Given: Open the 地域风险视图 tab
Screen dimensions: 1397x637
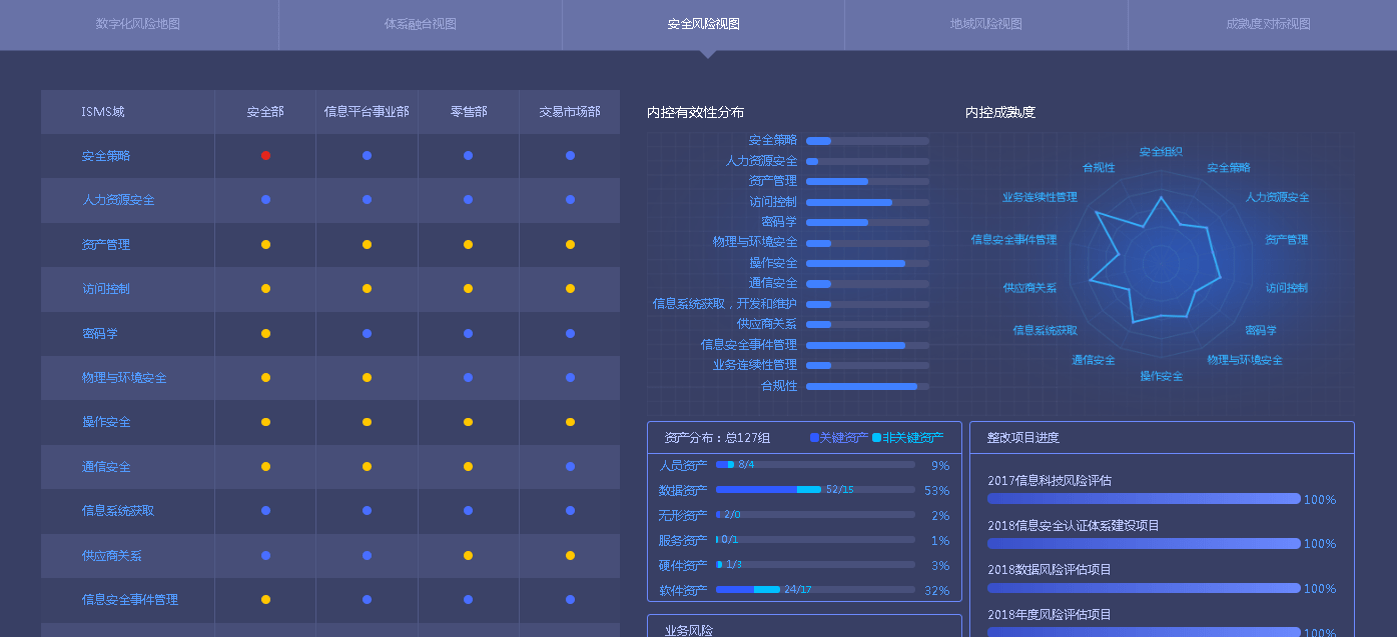Looking at the screenshot, I should tap(986, 24).
